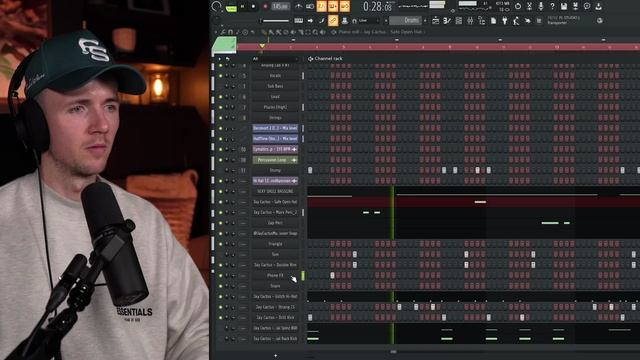Screen dimensions: 640x360
Task: Click the magnet snap icon in piano roll toolbar
Action: tap(230, 32)
